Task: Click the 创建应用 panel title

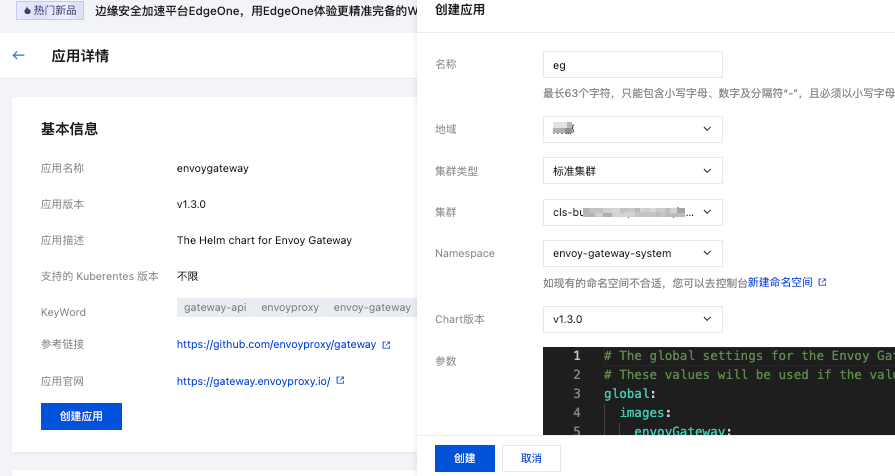Action: point(459,10)
